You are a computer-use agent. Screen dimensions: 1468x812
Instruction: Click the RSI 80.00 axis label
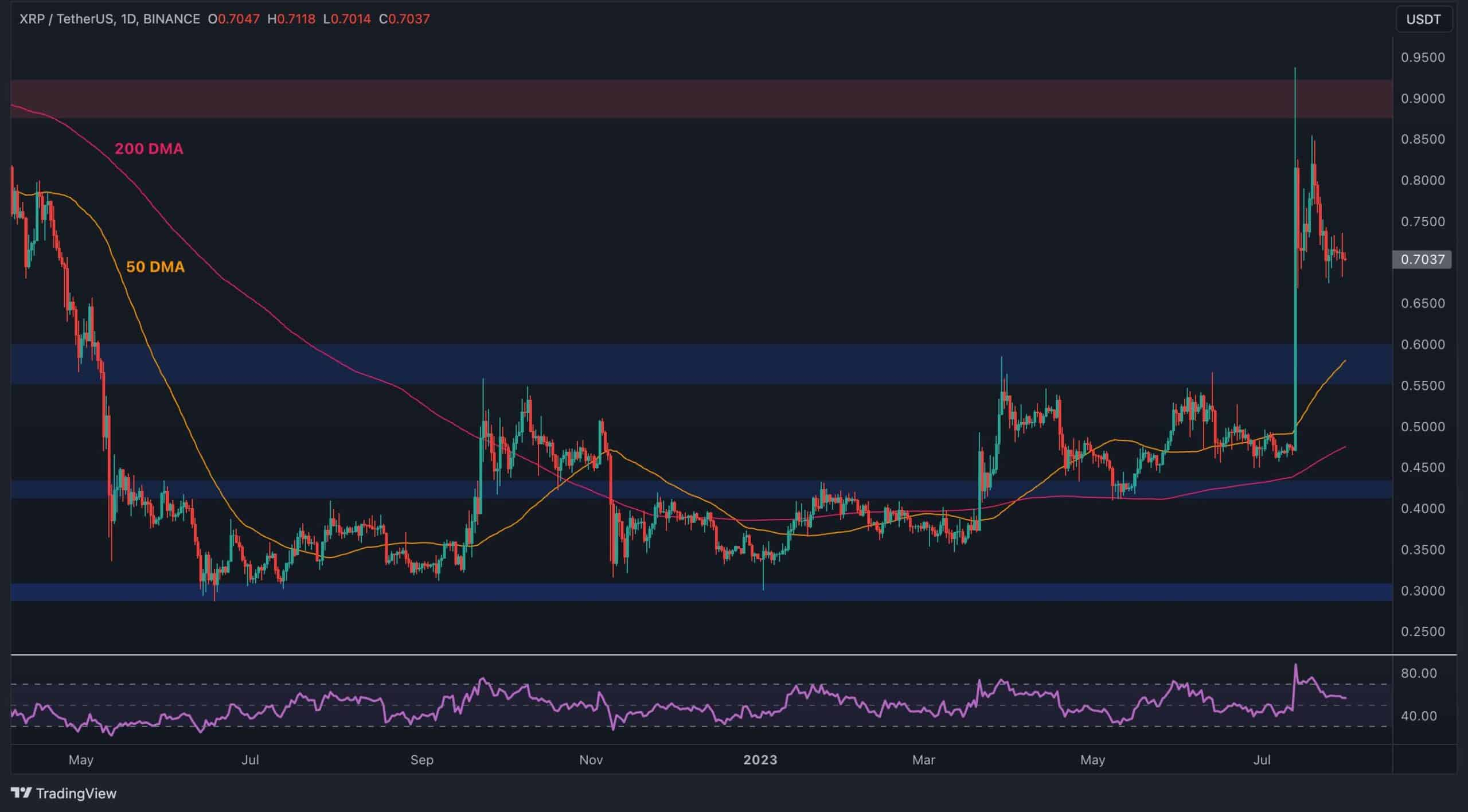coord(1419,673)
